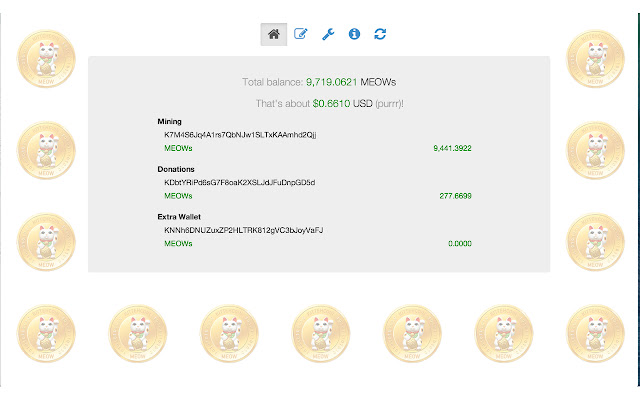Open the edit/compose pencil icon
The width and height of the screenshot is (640, 400).
(300, 34)
